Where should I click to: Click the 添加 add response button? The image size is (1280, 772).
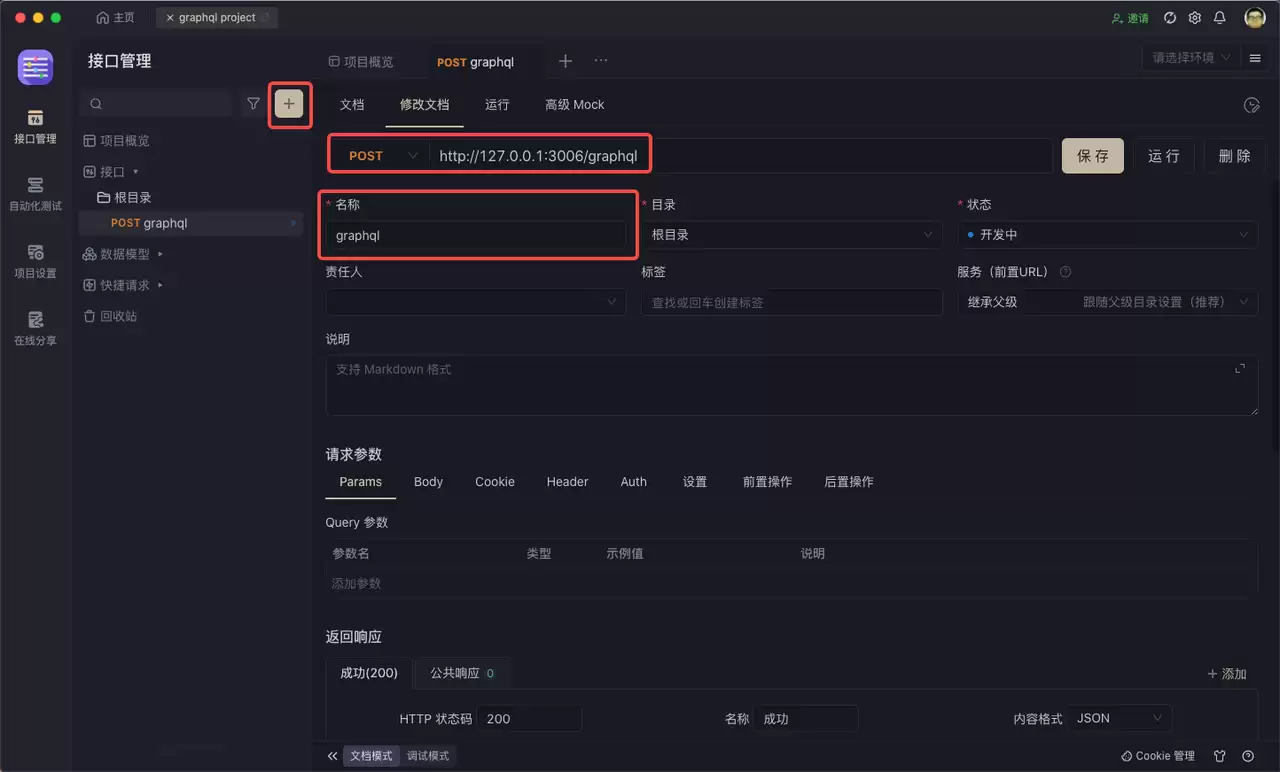[1227, 674]
